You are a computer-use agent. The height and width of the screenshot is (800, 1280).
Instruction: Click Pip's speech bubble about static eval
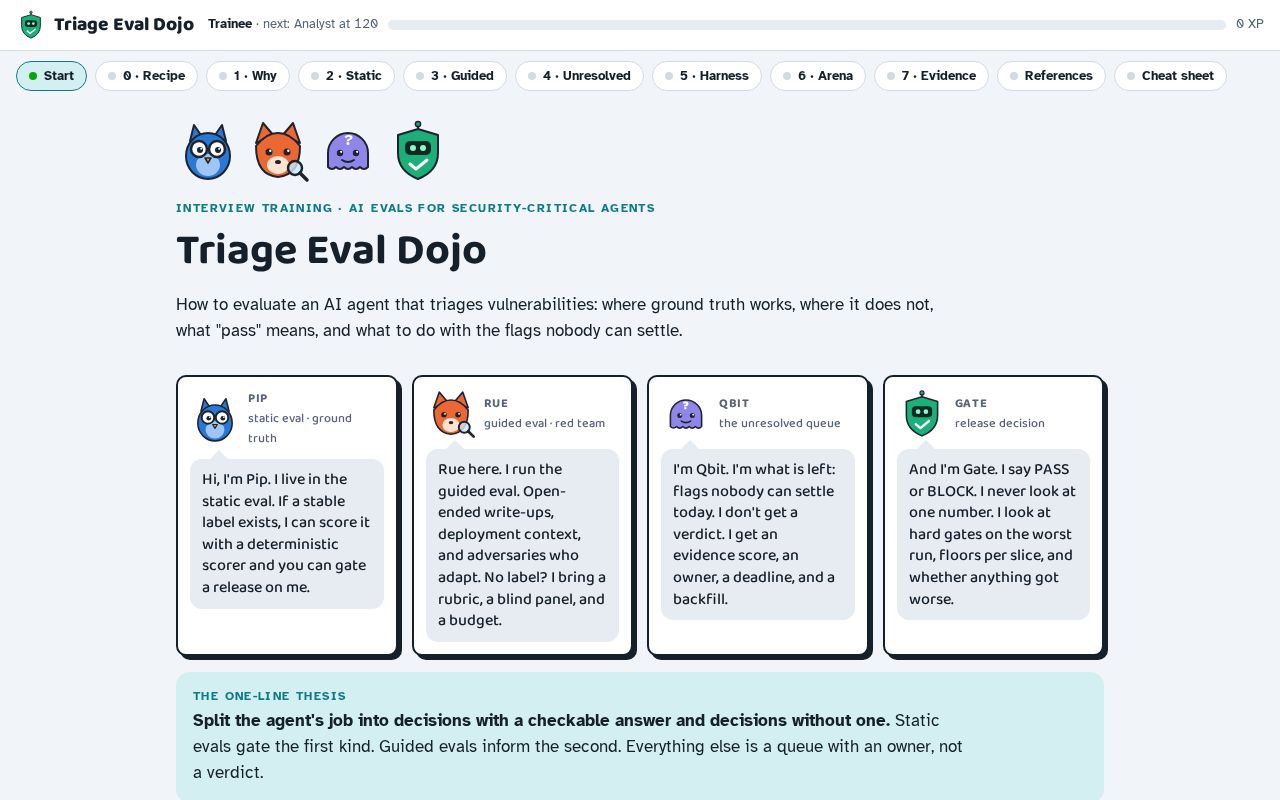(287, 533)
